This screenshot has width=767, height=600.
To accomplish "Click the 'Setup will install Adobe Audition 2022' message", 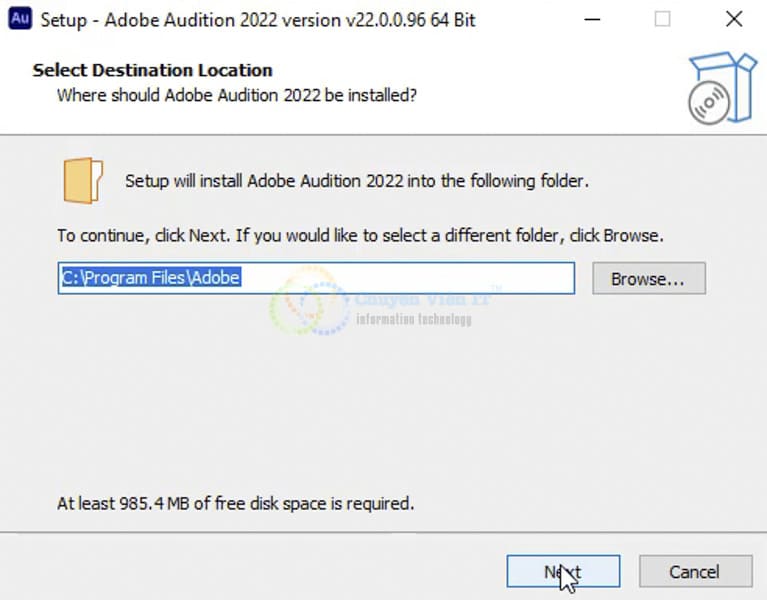I will pos(357,181).
